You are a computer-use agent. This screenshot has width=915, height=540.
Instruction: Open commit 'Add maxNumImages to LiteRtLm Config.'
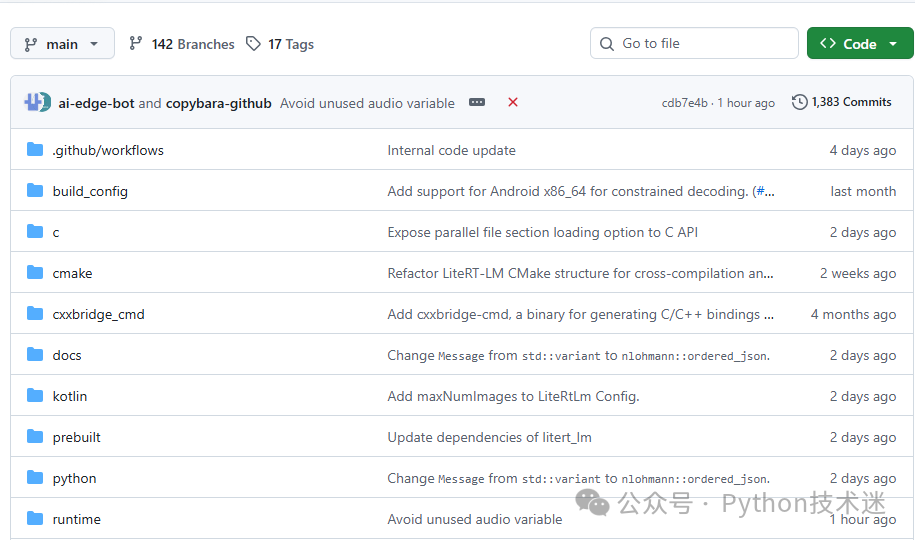click(514, 396)
